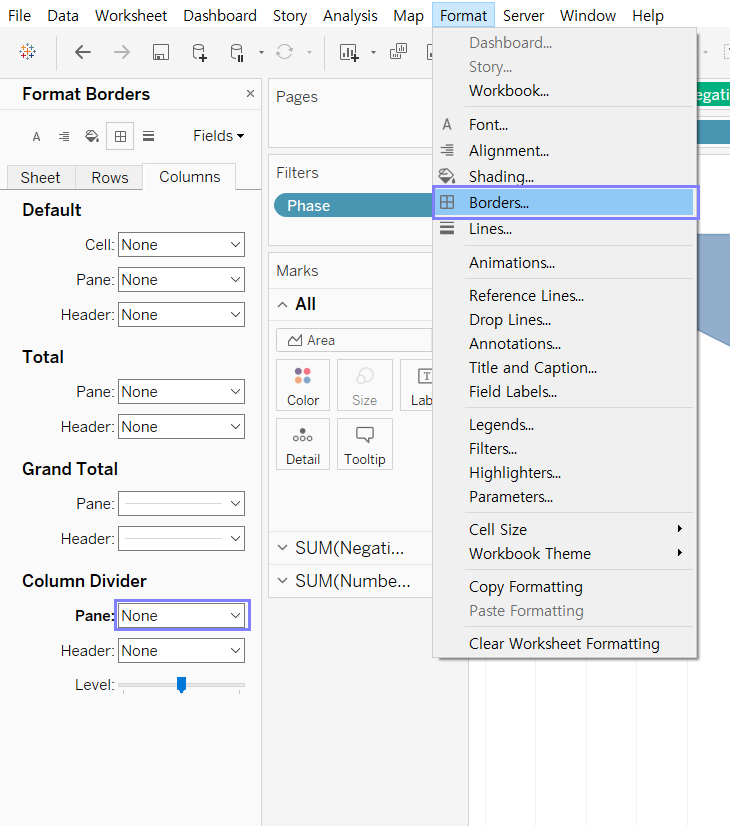730x826 pixels.
Task: Open Column Divider Pane dropdown
Action: click(181, 615)
